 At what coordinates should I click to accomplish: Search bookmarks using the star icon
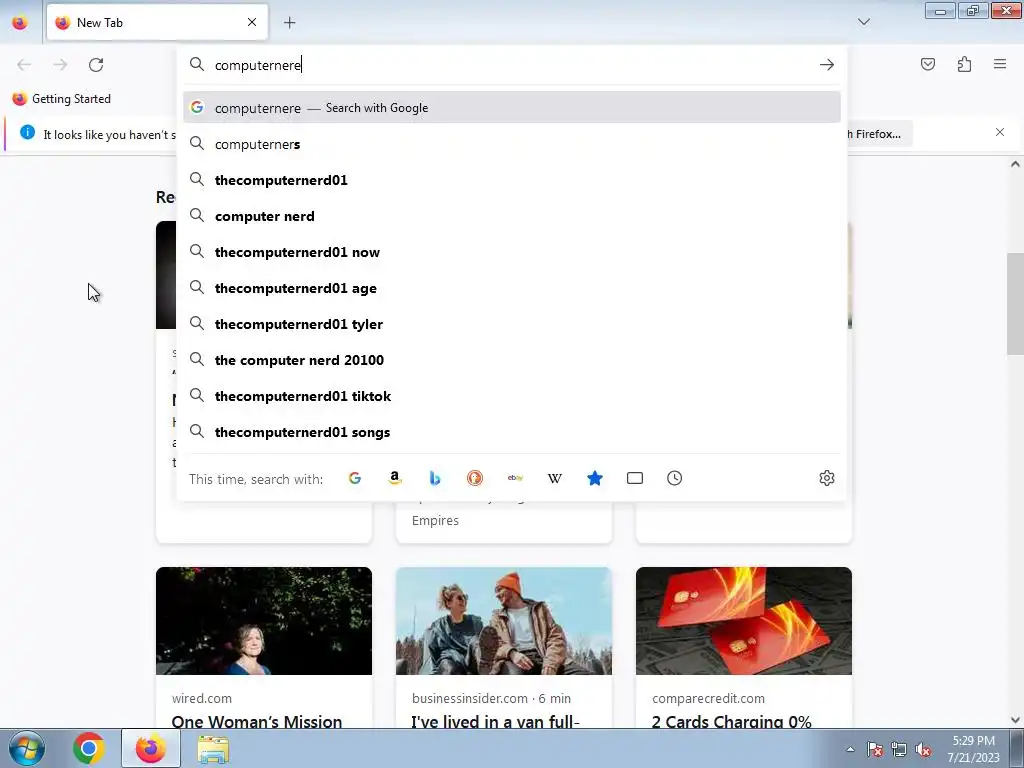[594, 478]
